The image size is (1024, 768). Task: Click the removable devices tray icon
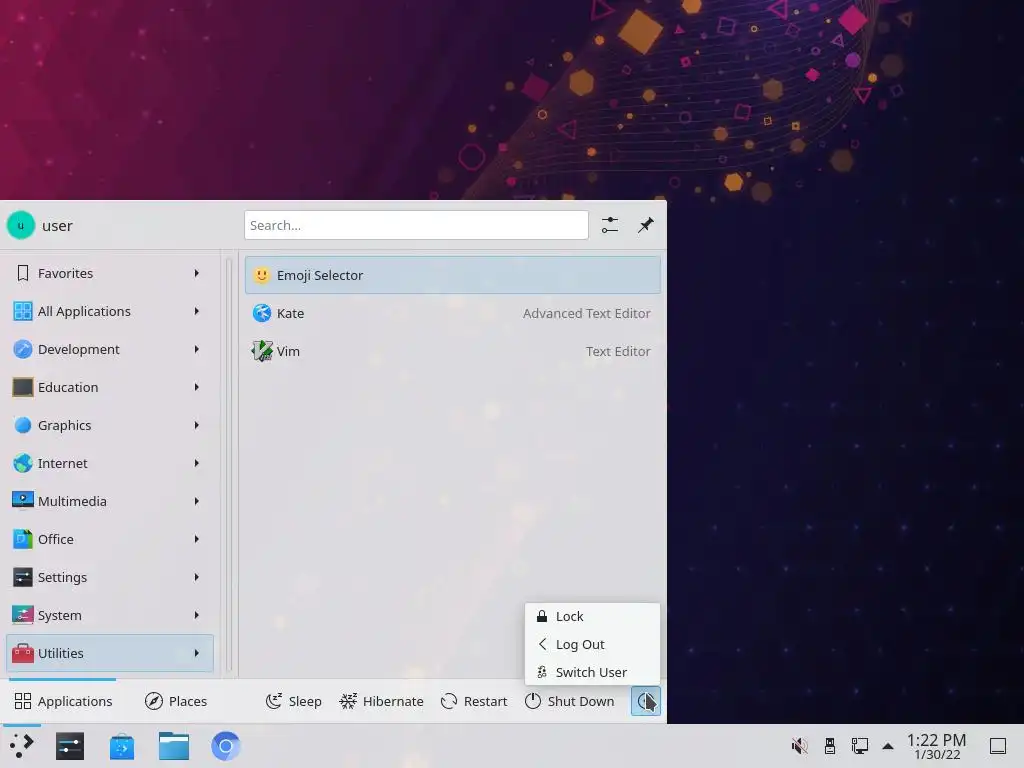point(829,746)
